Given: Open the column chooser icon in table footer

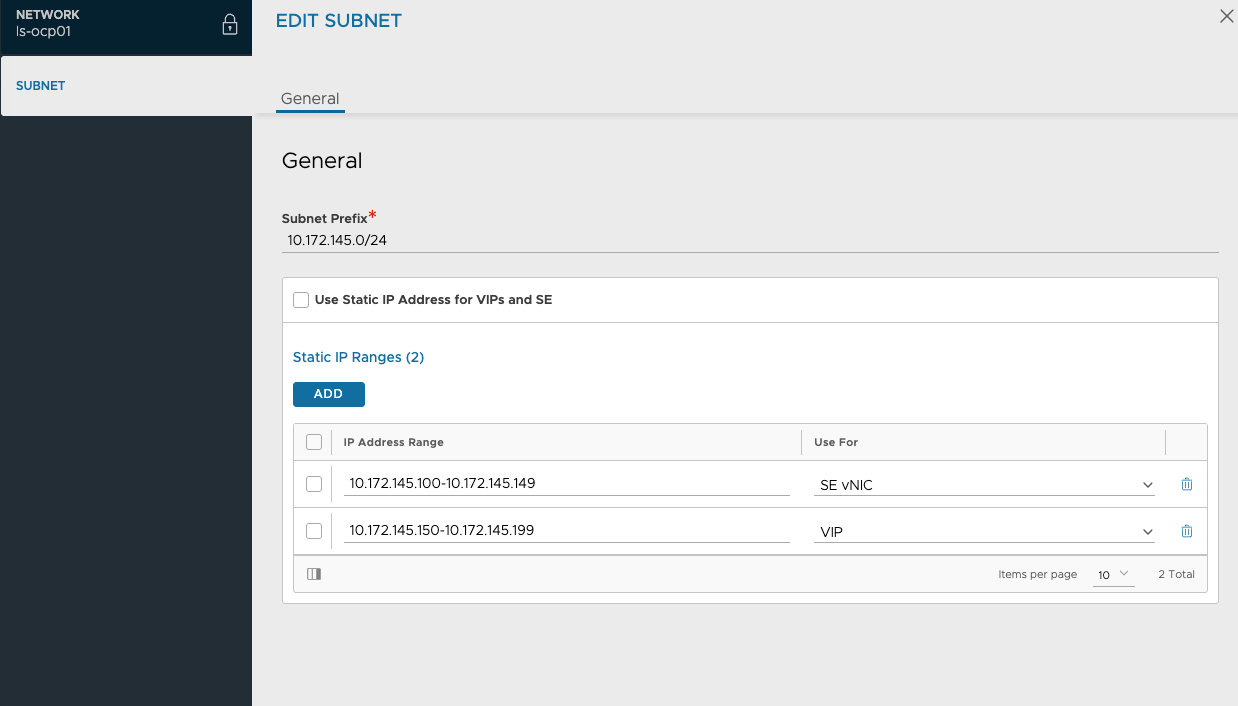Looking at the screenshot, I should click(x=314, y=574).
